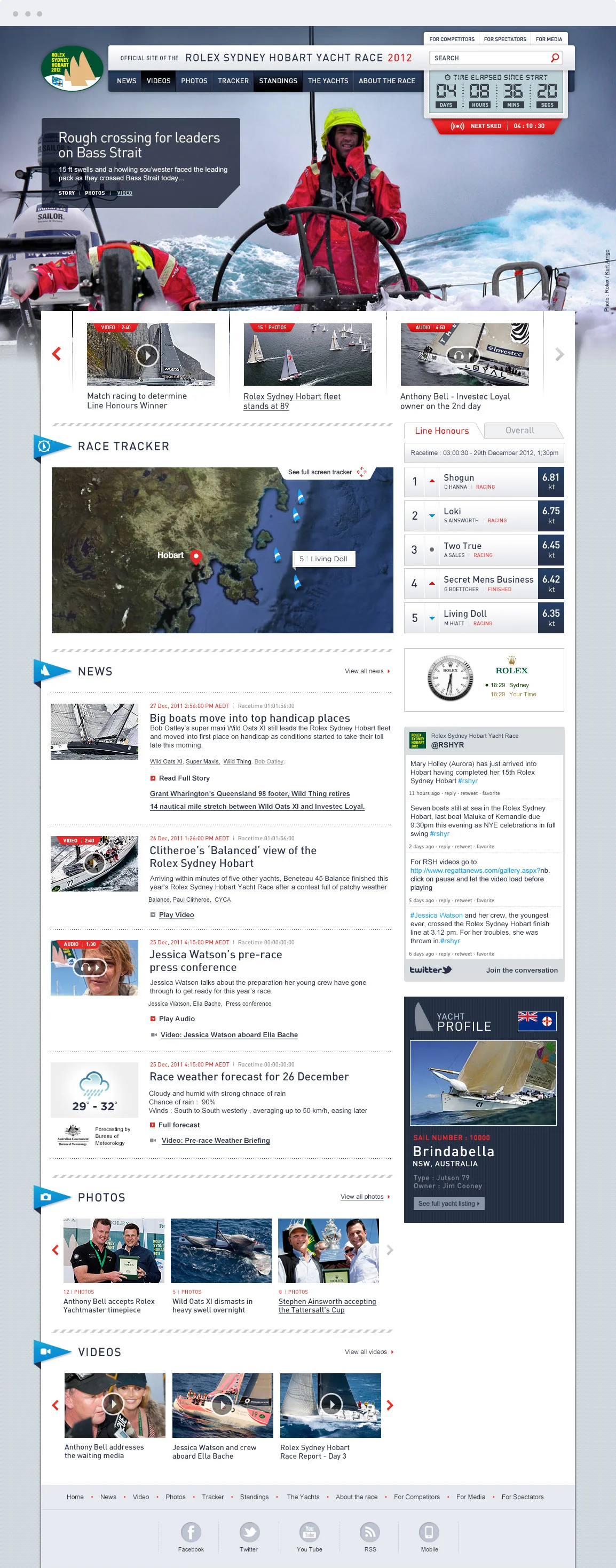The width and height of the screenshot is (616, 1568).
Task: Open Rolex Sydney Hobart fleet photos link
Action: click(292, 401)
